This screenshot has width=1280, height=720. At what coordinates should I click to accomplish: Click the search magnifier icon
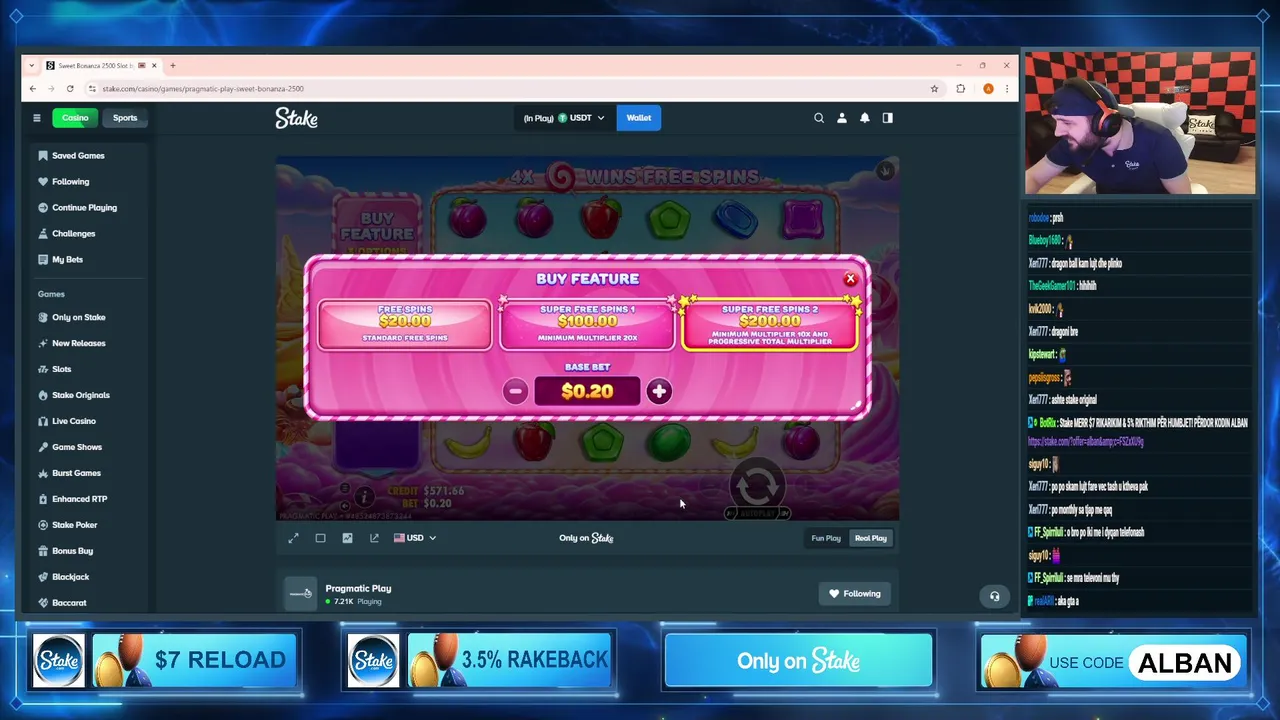pos(819,118)
